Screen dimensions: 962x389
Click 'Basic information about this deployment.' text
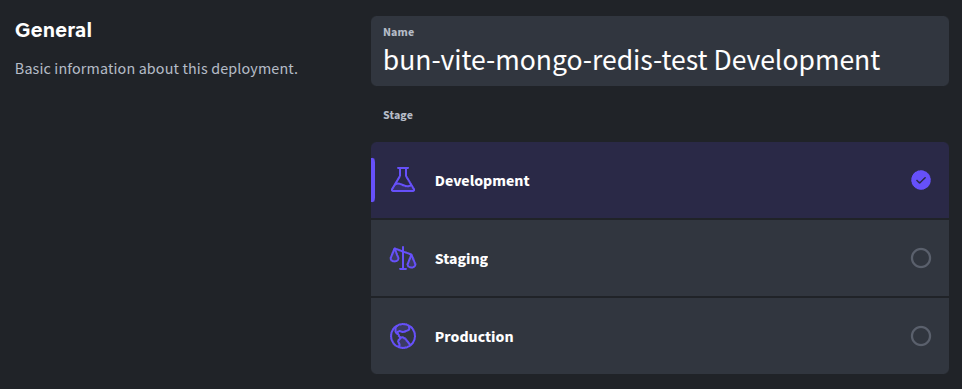pyautogui.click(x=156, y=69)
